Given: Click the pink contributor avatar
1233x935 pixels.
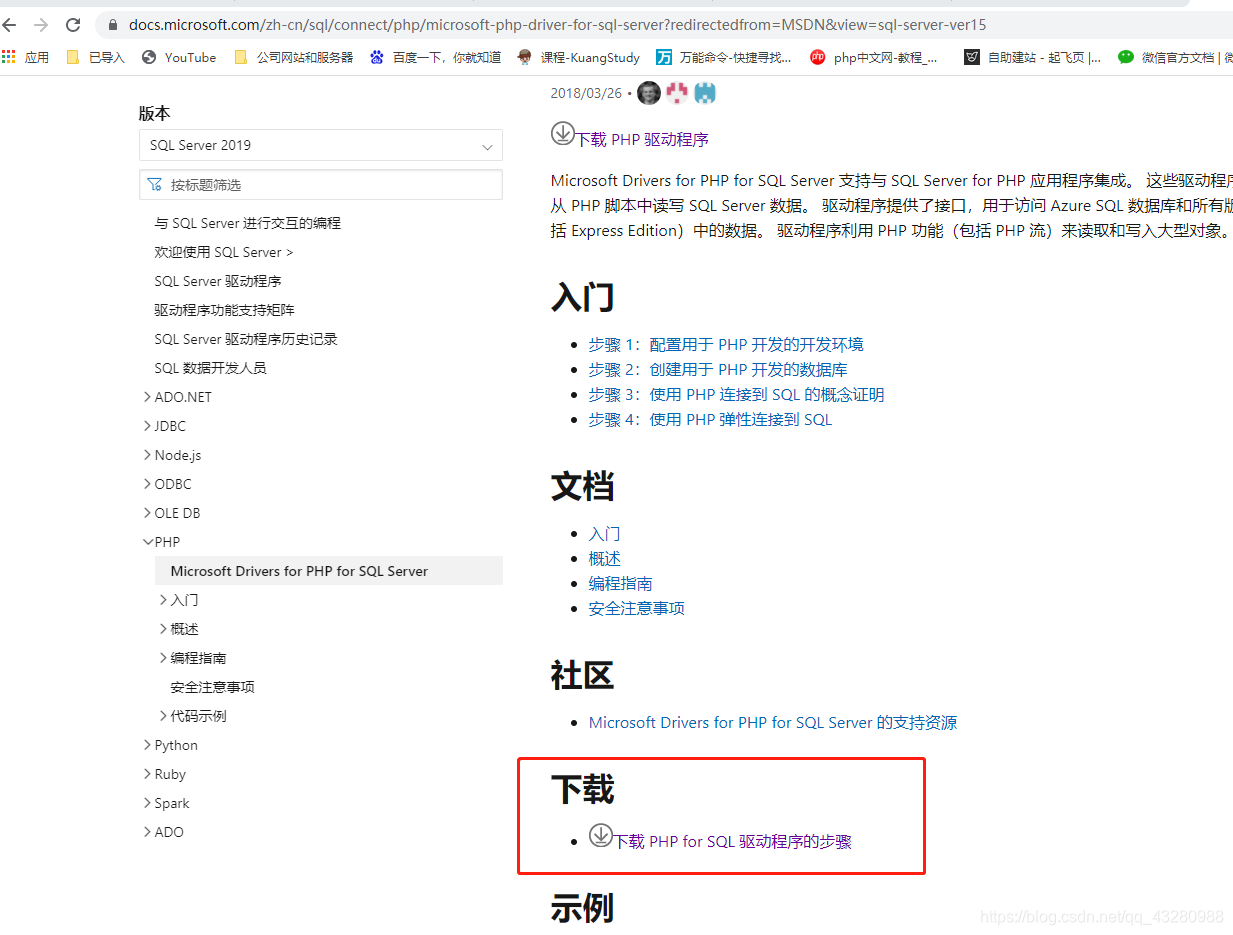Looking at the screenshot, I should [x=677, y=93].
